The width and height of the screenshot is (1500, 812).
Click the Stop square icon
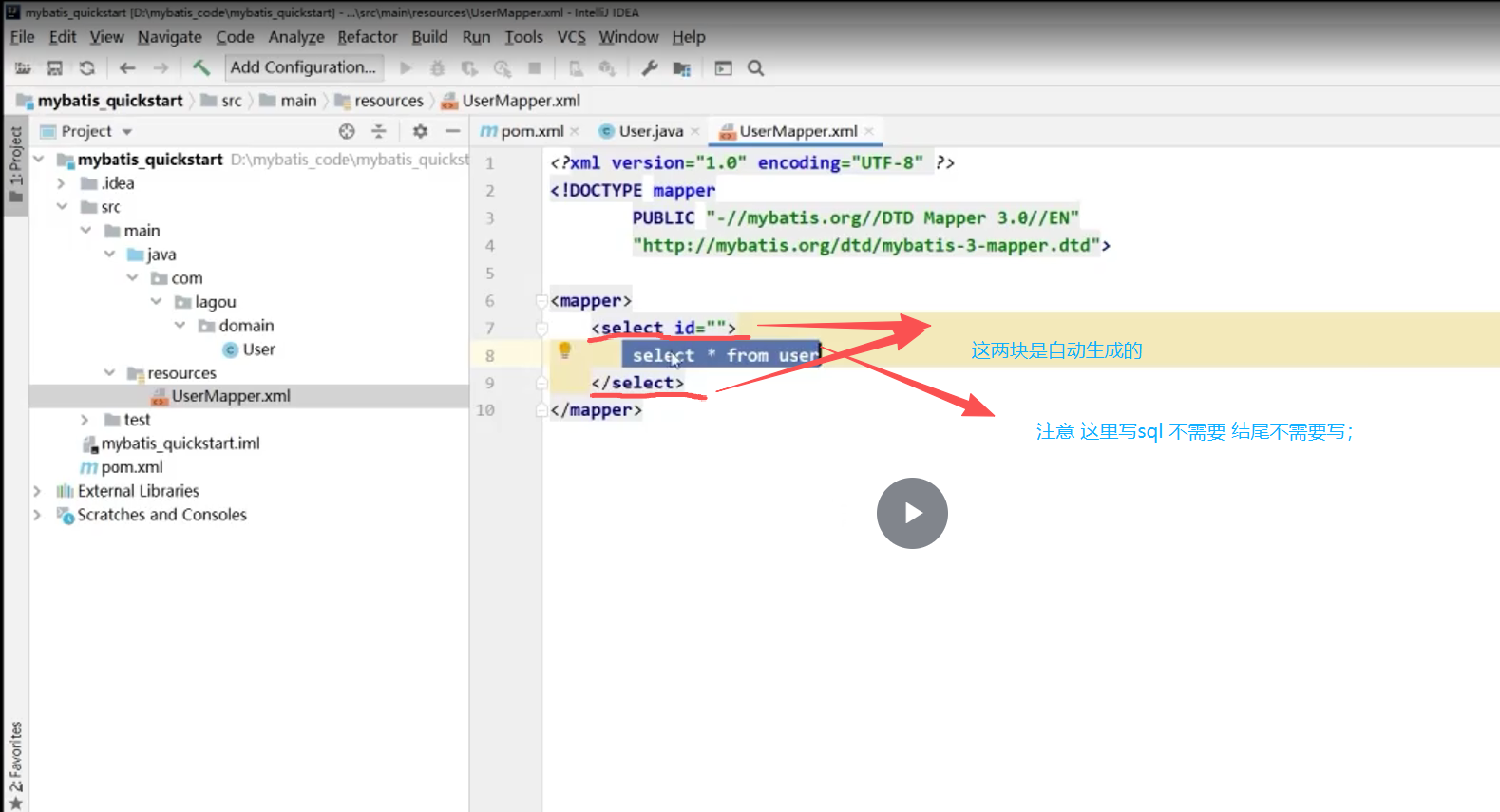pos(535,68)
